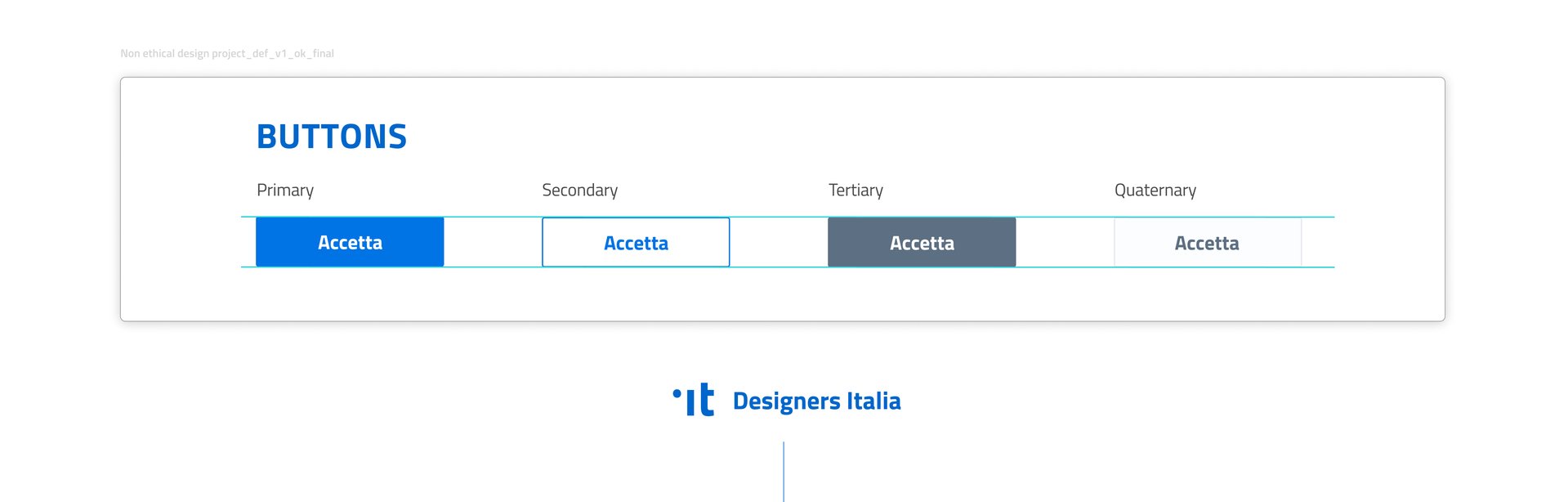Select the BUTTONS heading
Viewport: 1568px width, 502px height.
(x=332, y=137)
